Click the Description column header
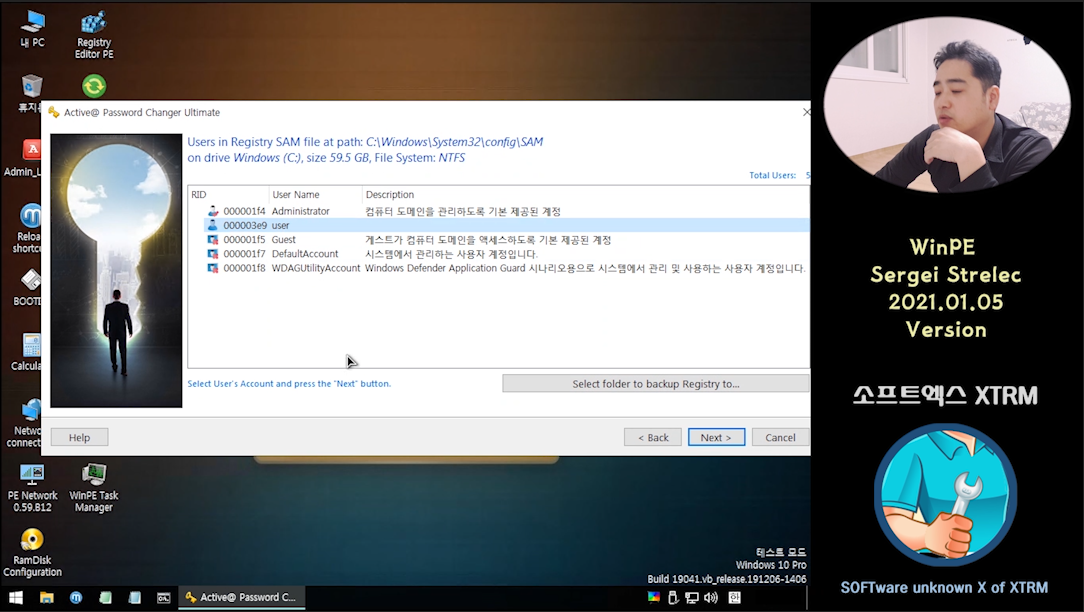 586,194
